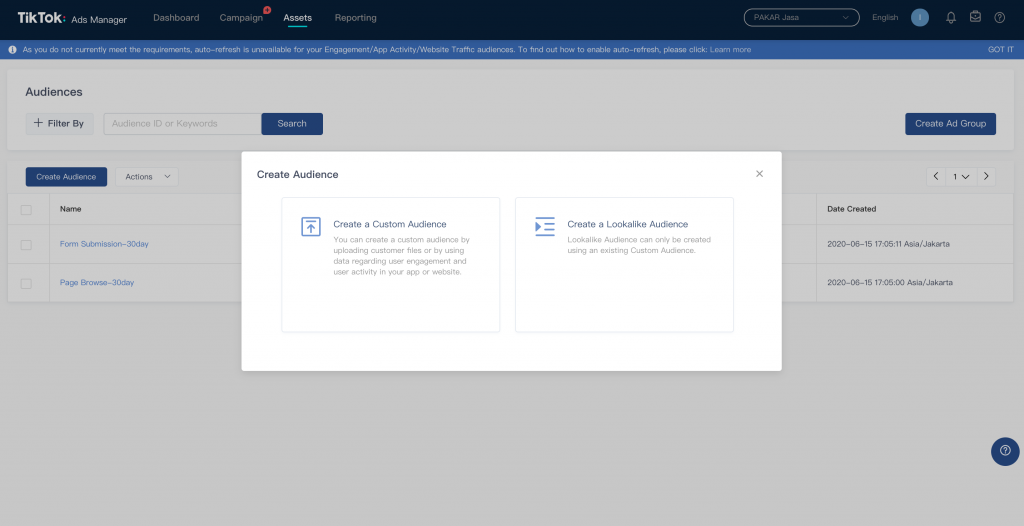1024x526 pixels.
Task: Click the help question mark in header
Action: click(1000, 18)
